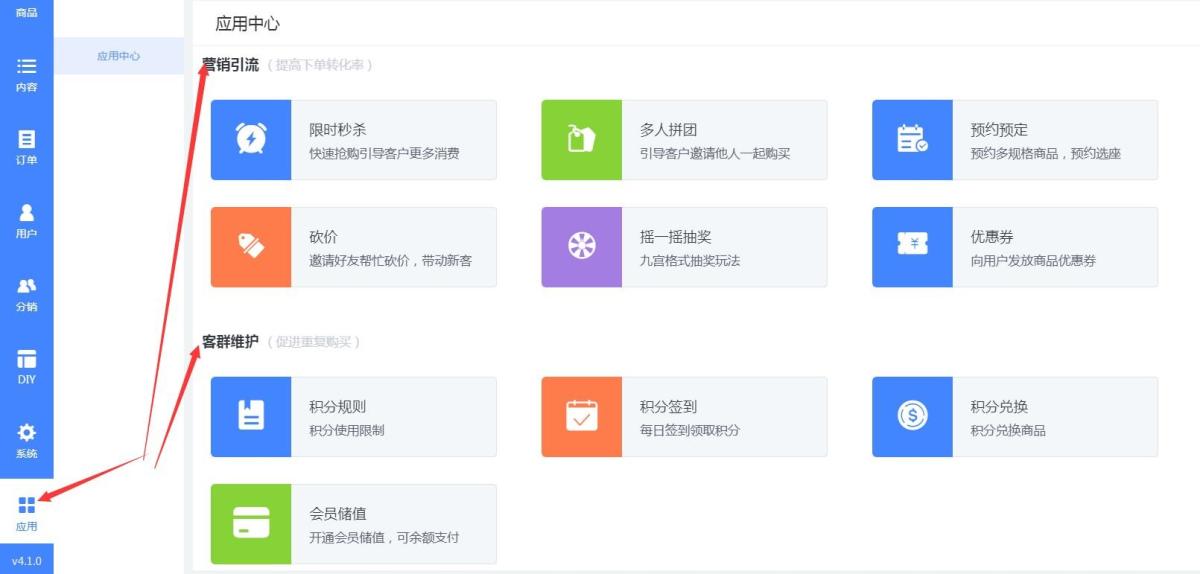
Task: Click the 多人拼团 green shopping bag icon
Action: [x=581, y=139]
